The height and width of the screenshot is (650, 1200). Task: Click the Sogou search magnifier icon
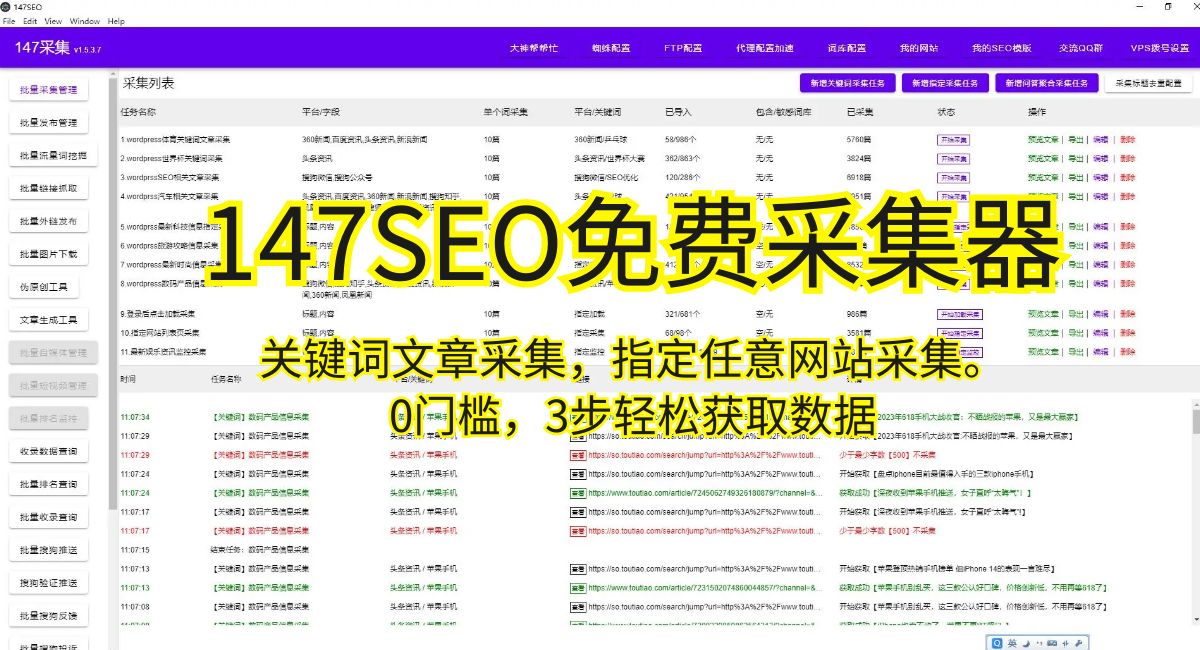click(997, 642)
